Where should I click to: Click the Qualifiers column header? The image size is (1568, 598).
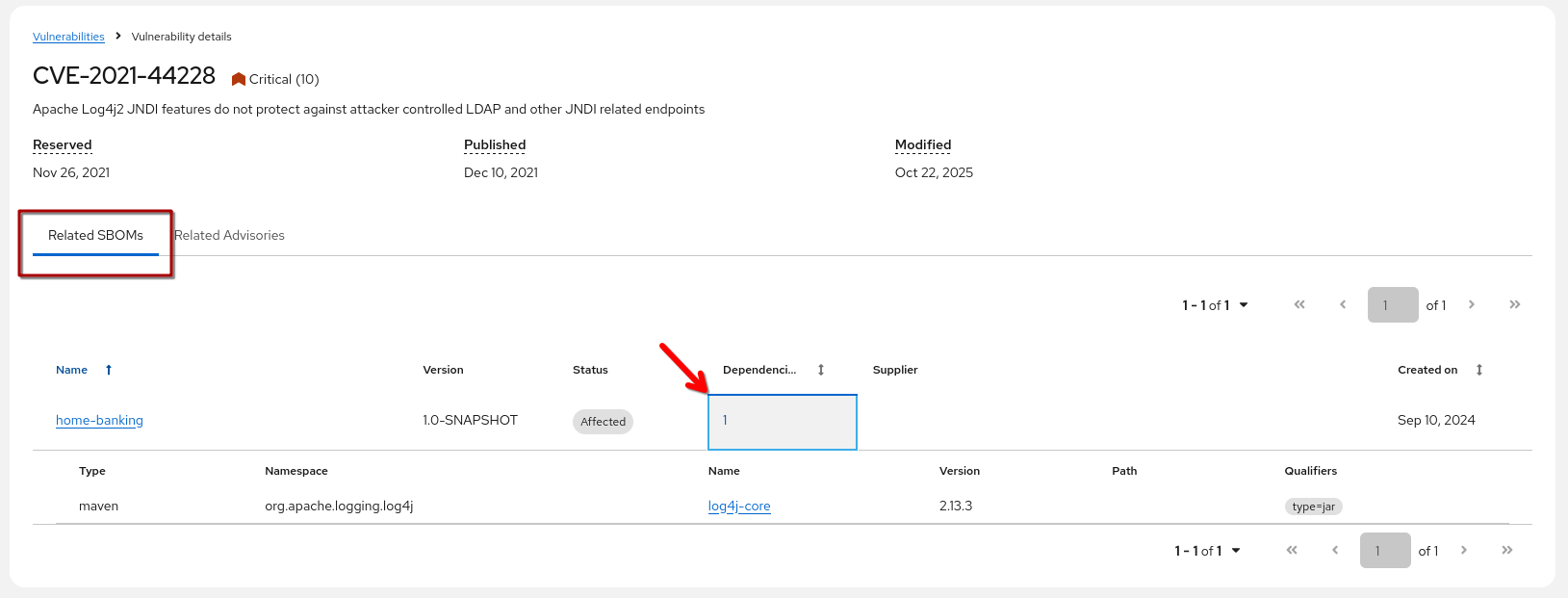click(1311, 471)
